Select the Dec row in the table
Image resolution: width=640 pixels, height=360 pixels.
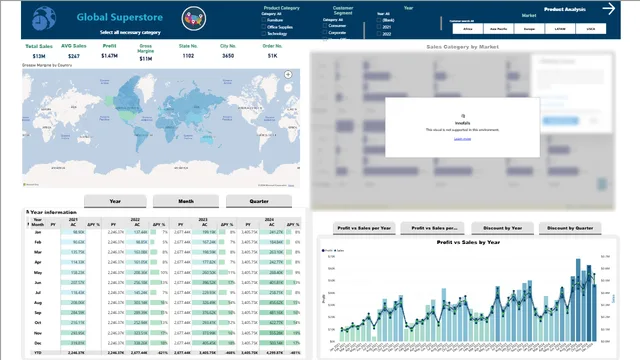166,343
